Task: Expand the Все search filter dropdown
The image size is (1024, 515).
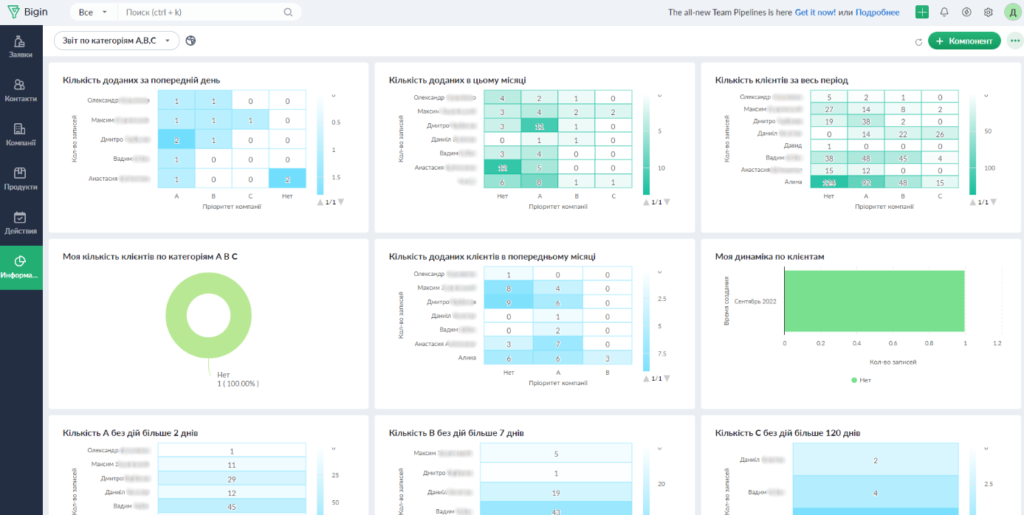Action: (x=92, y=12)
